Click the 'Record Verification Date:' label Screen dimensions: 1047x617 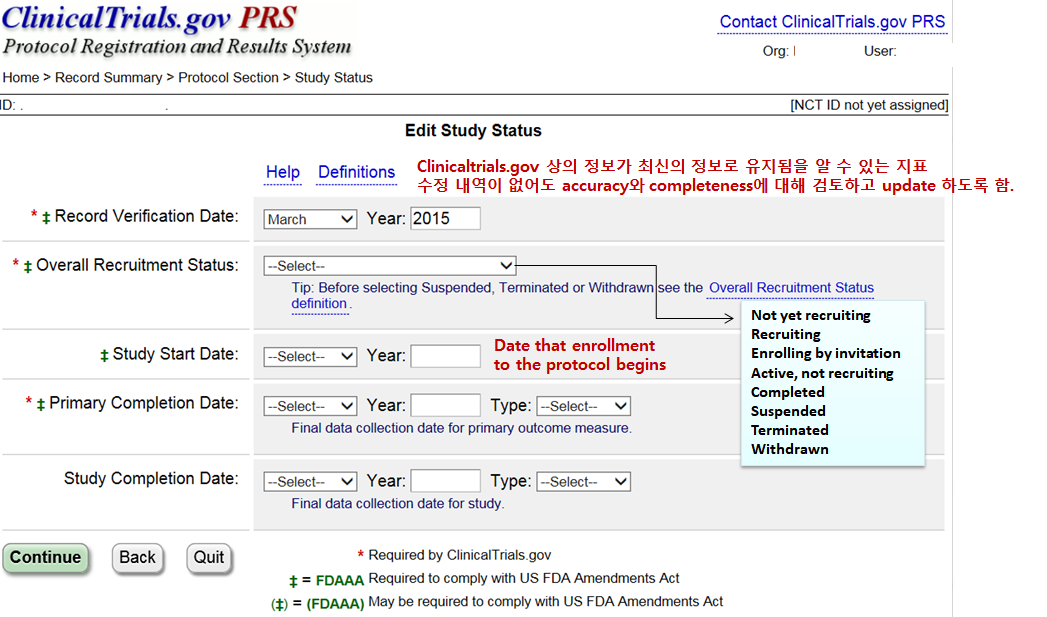coord(146,216)
